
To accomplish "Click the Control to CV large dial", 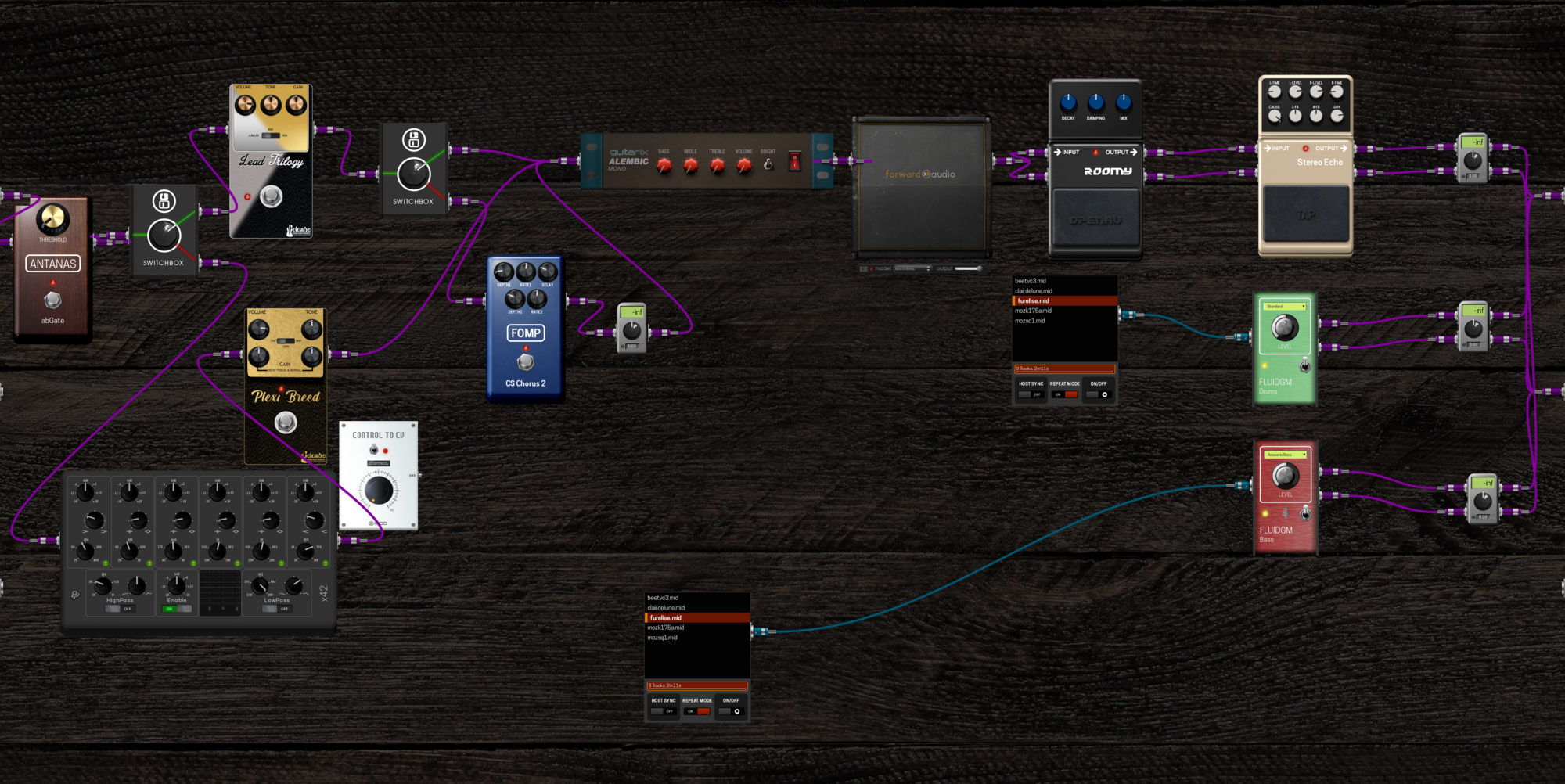I will [379, 490].
